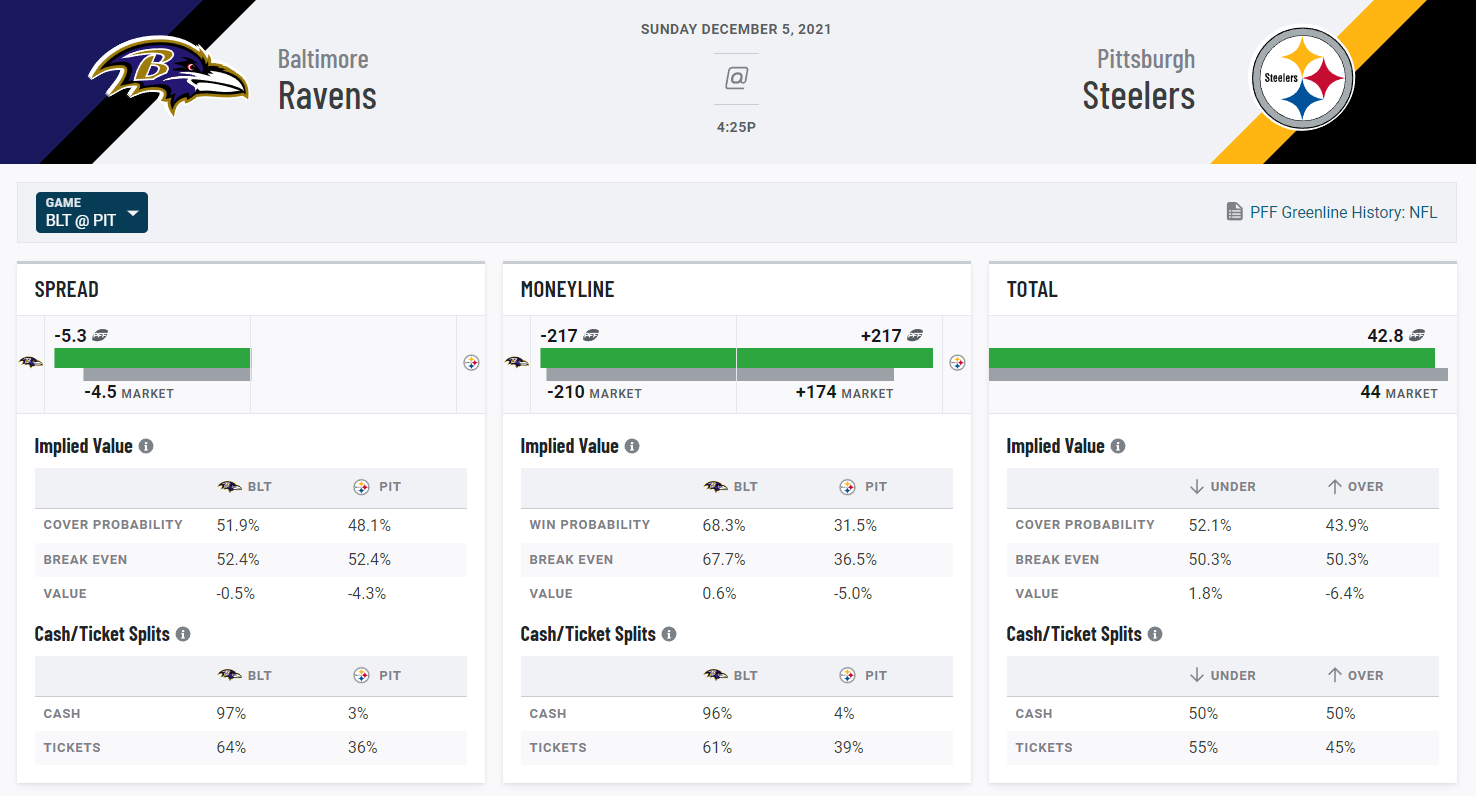The width and height of the screenshot is (1476, 796).
Task: Click the +174 MARKET moneyline label
Action: point(845,393)
